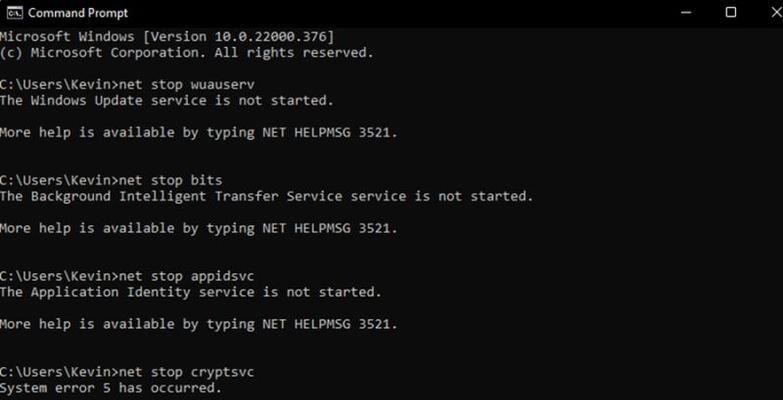This screenshot has height=400, width=783.
Task: Maximize the Command Prompt window
Action: (731, 12)
